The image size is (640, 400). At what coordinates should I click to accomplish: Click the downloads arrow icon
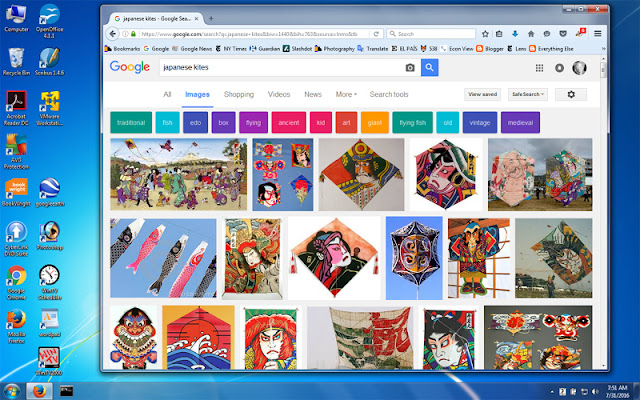click(515, 34)
